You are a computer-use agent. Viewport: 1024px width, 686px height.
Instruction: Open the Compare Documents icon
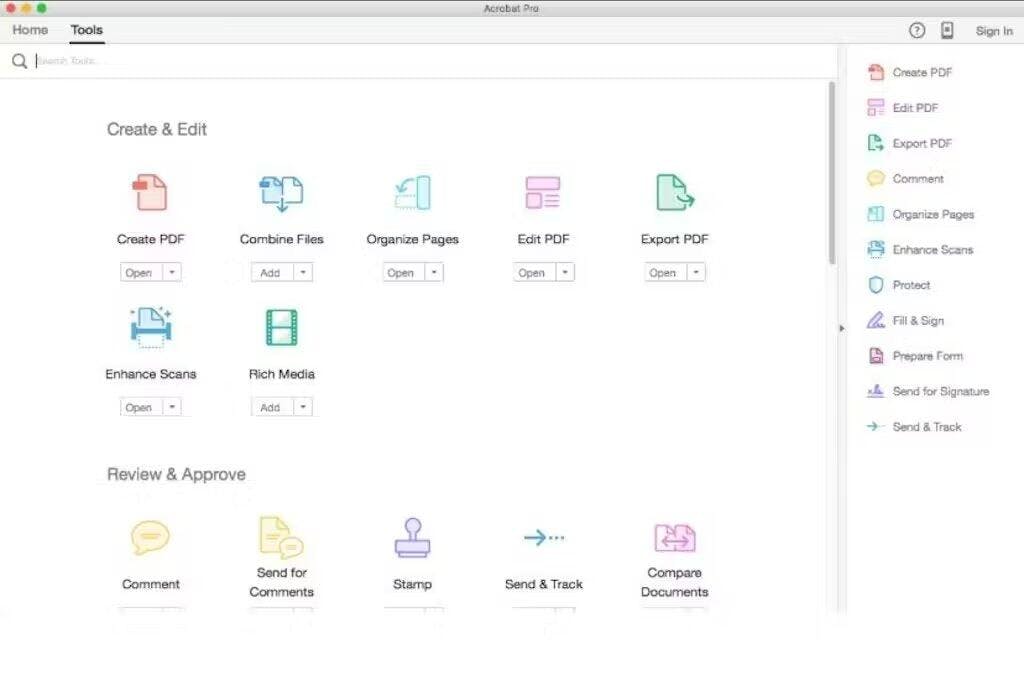674,538
